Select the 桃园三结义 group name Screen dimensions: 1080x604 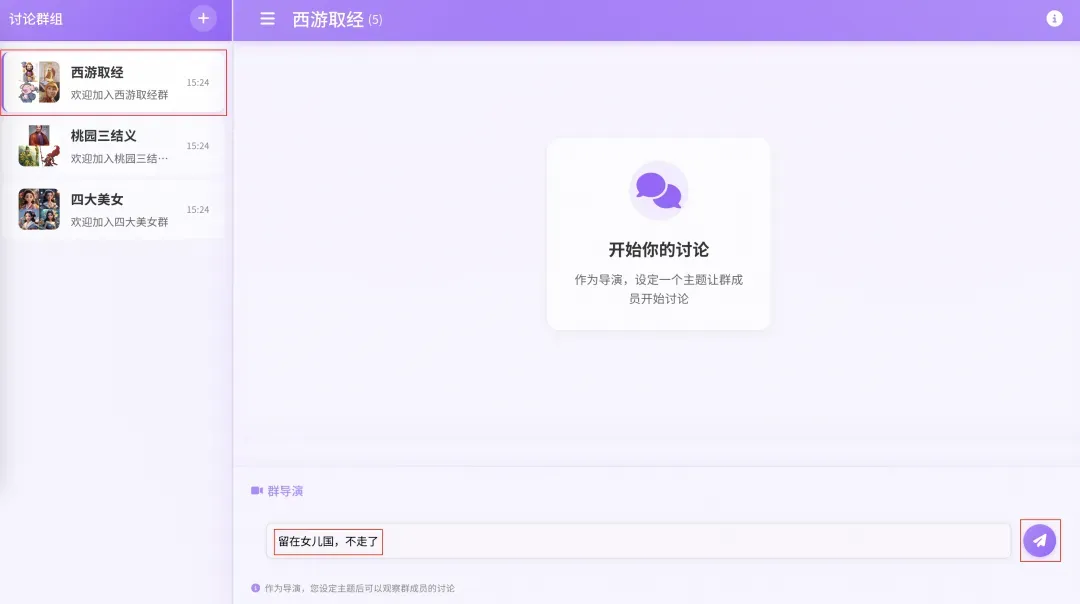(103, 136)
